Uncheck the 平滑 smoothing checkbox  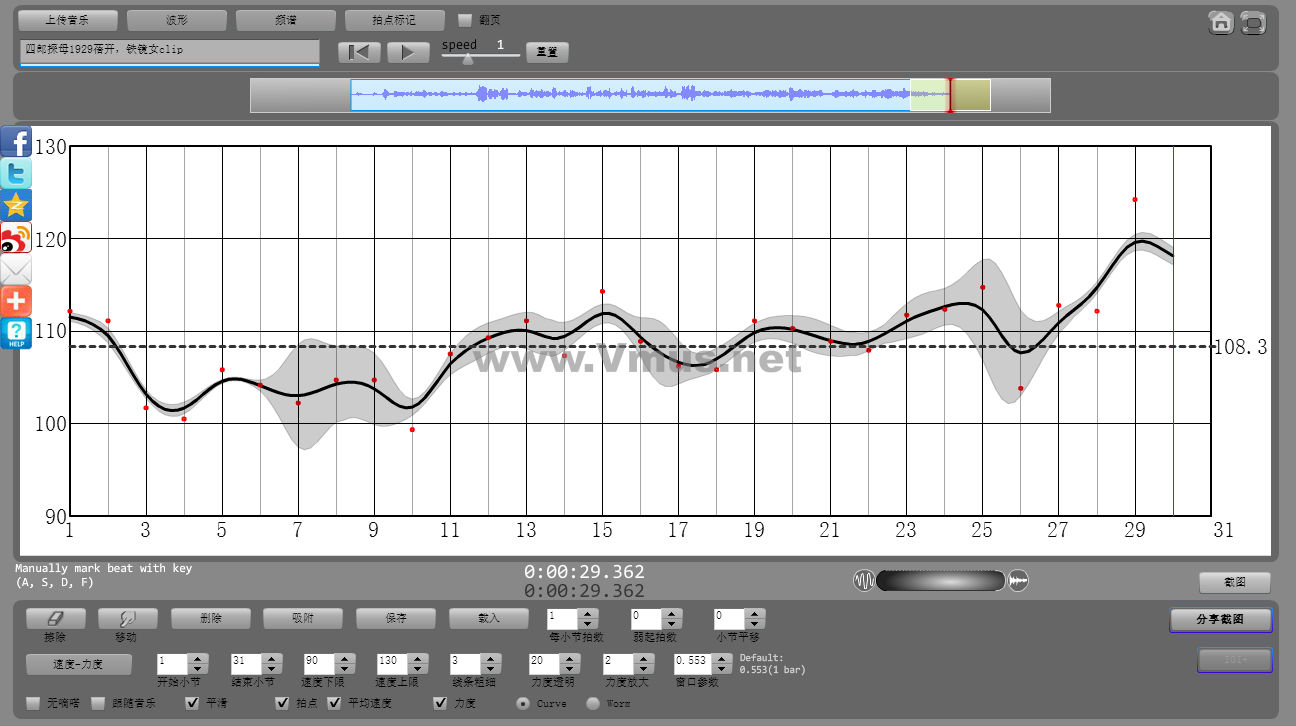coord(193,703)
